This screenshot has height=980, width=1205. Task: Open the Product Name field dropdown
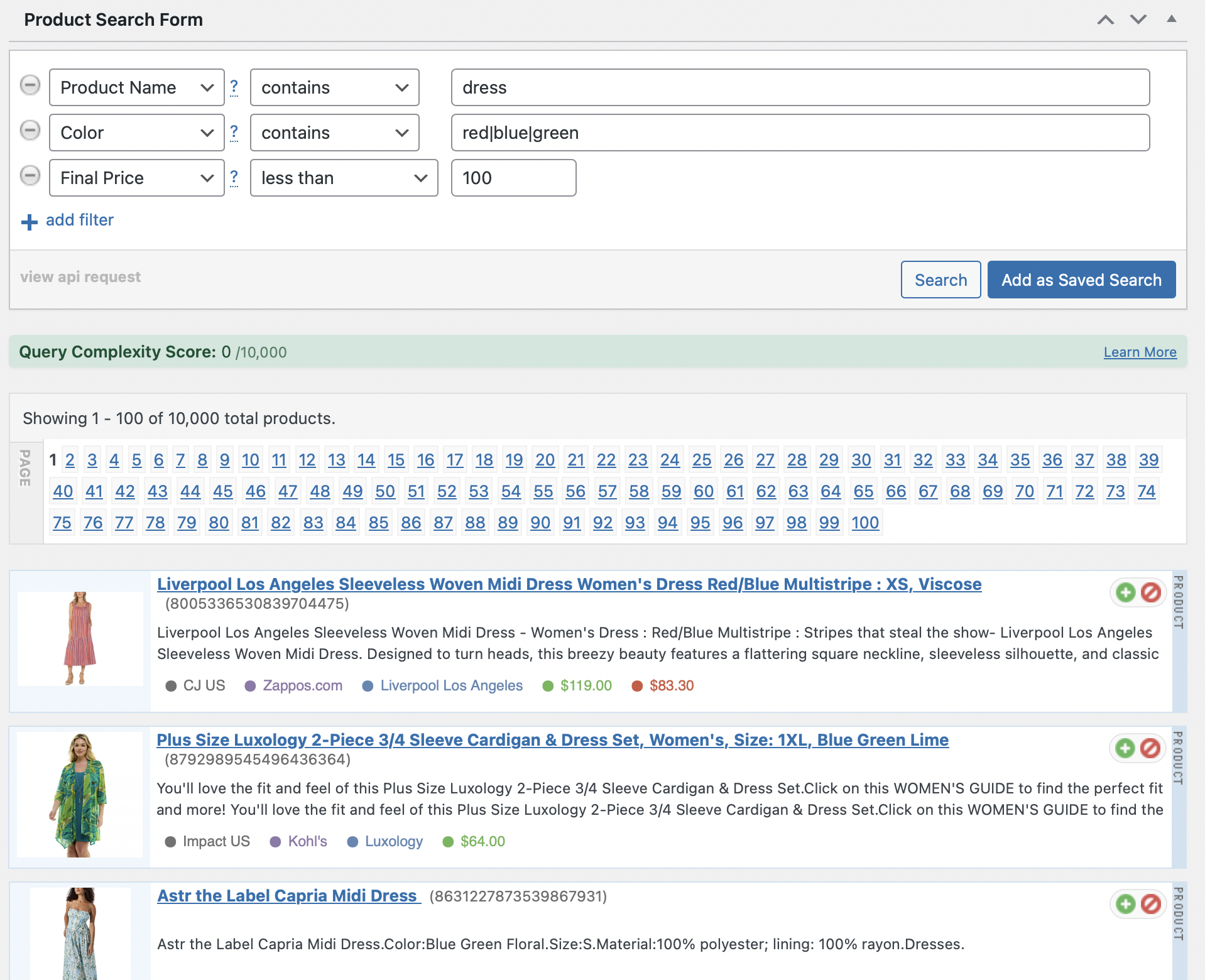point(137,87)
